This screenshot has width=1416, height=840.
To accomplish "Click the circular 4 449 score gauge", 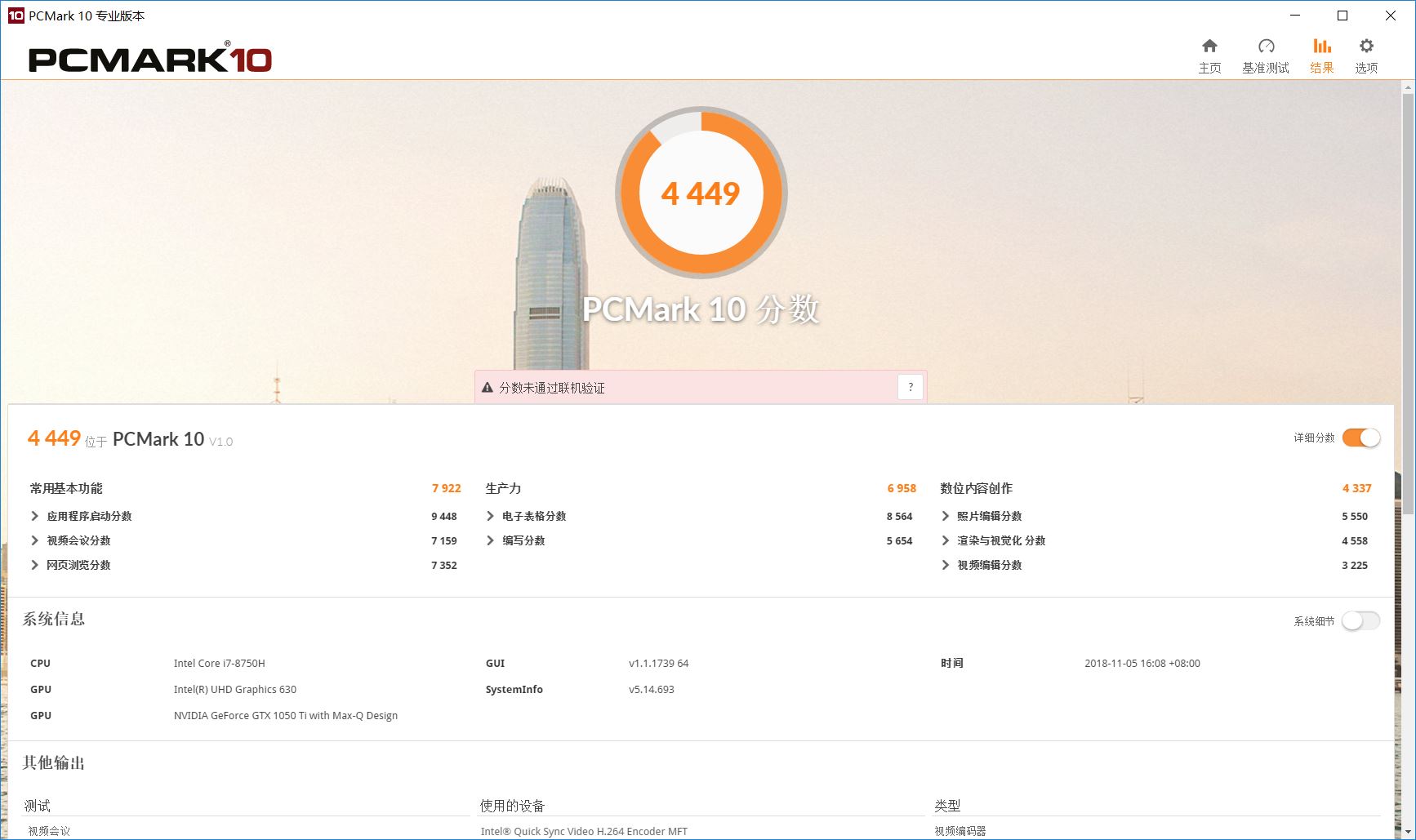I will point(701,193).
